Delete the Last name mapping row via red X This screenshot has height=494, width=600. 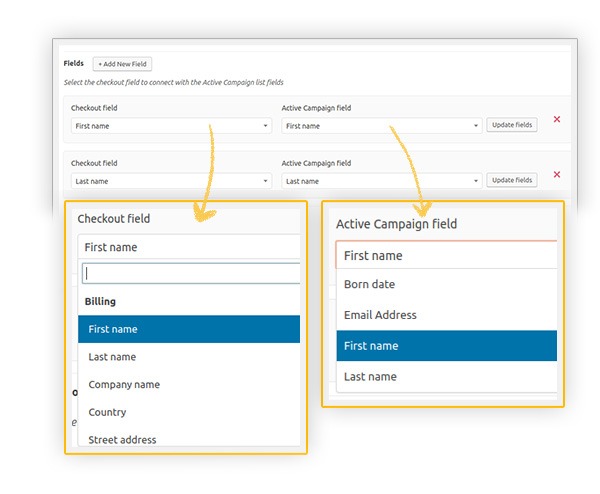557,175
